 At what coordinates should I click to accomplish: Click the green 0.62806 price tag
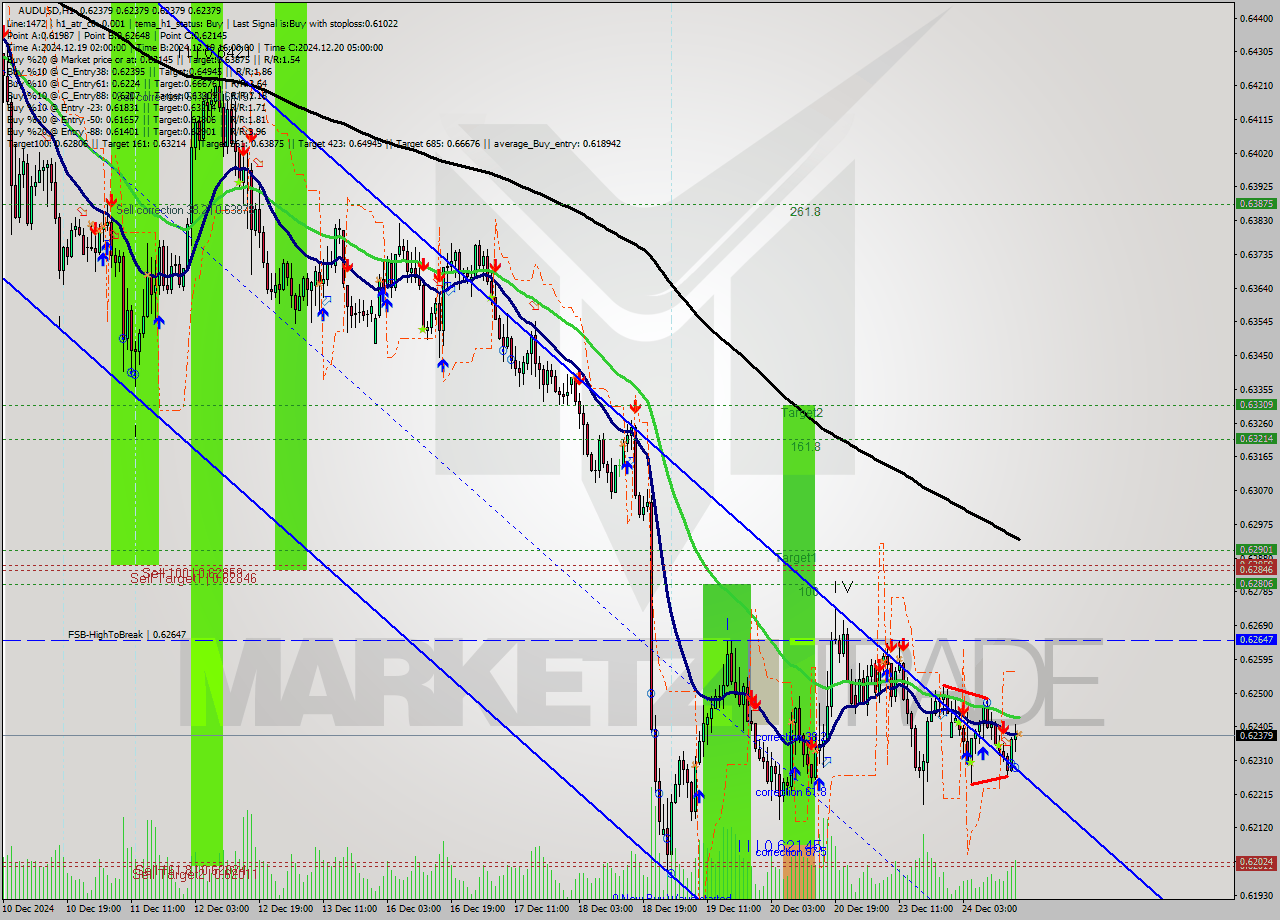click(x=1256, y=583)
